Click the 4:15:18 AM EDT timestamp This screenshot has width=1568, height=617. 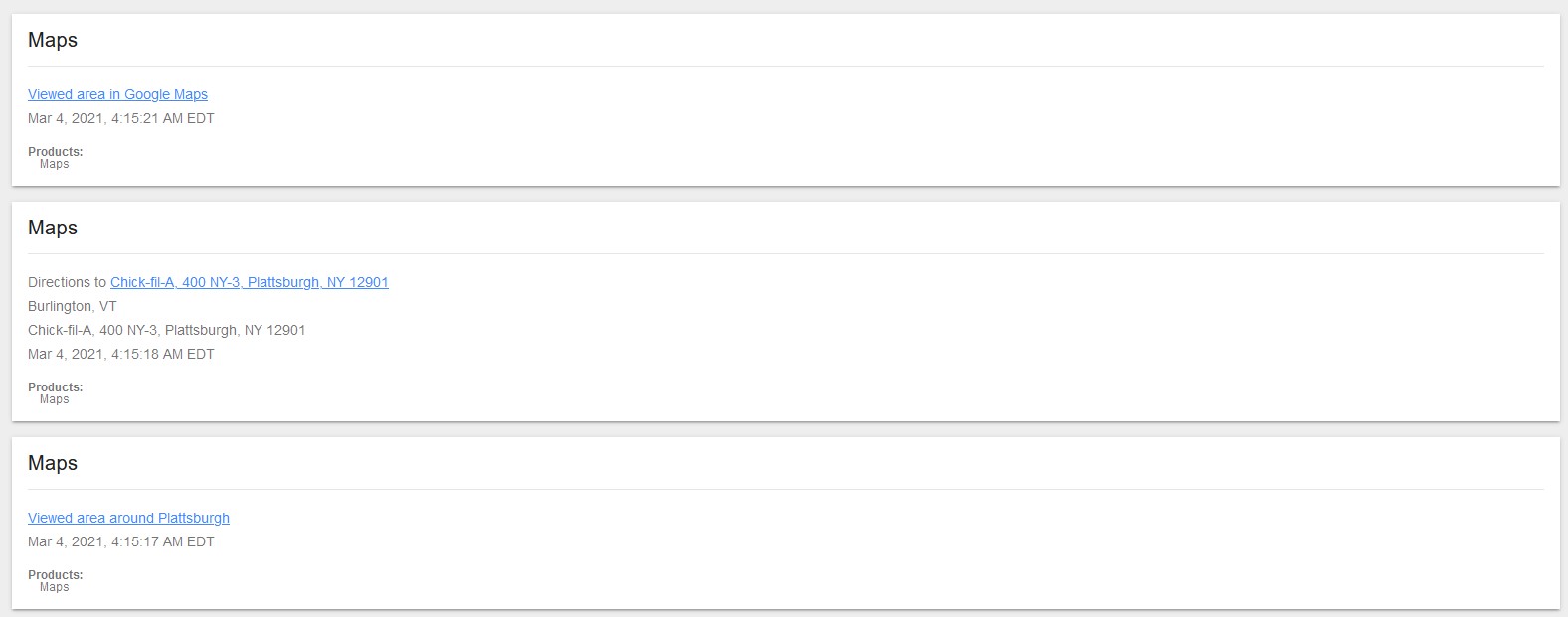click(x=120, y=354)
